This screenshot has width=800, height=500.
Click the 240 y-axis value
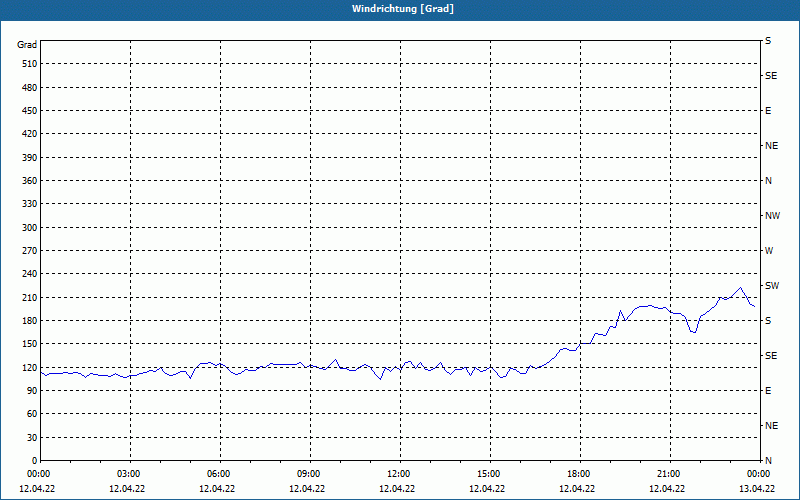coord(30,274)
